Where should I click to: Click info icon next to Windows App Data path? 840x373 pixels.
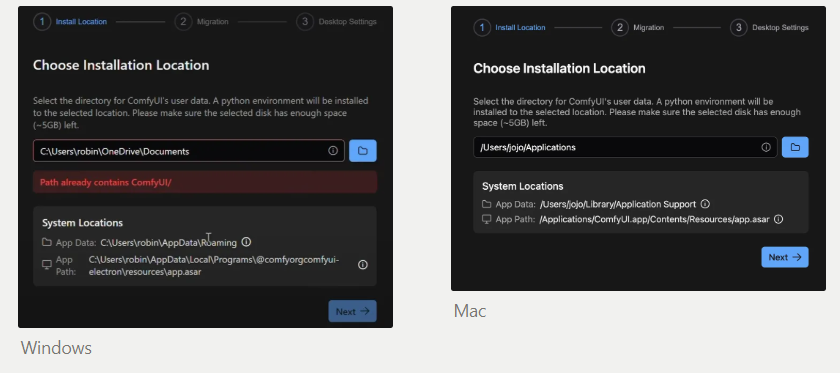[246, 242]
